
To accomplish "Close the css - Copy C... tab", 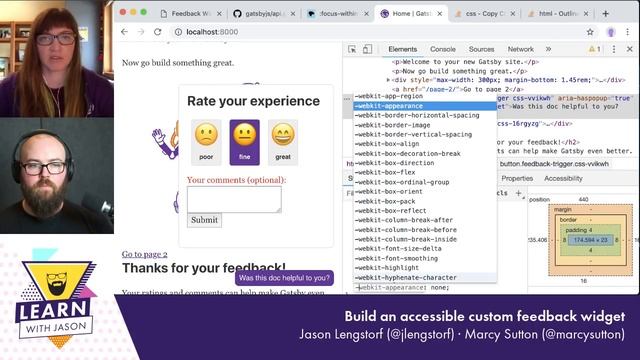I will 513,13.
